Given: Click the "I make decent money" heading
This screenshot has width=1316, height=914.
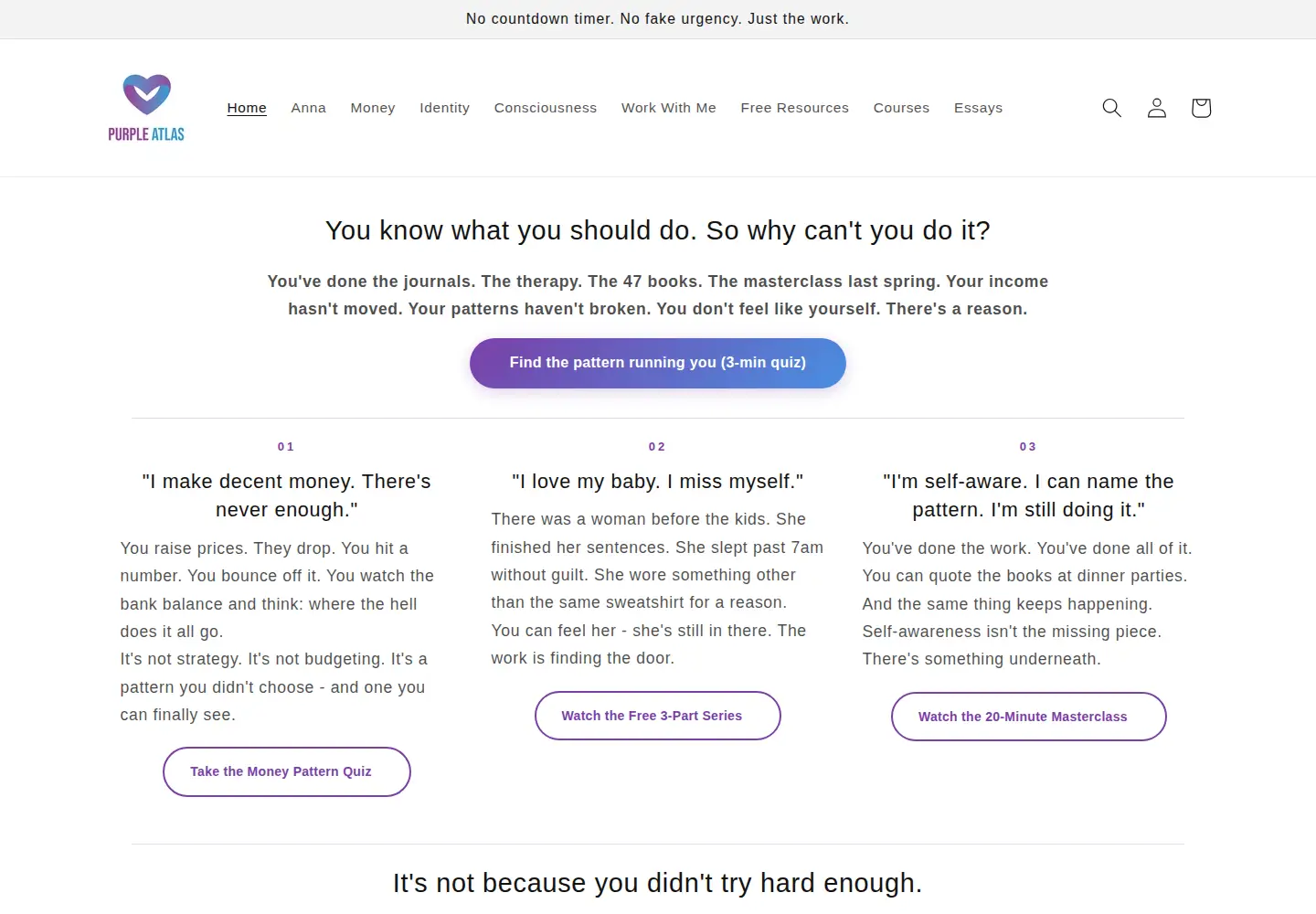Looking at the screenshot, I should click(x=287, y=495).
